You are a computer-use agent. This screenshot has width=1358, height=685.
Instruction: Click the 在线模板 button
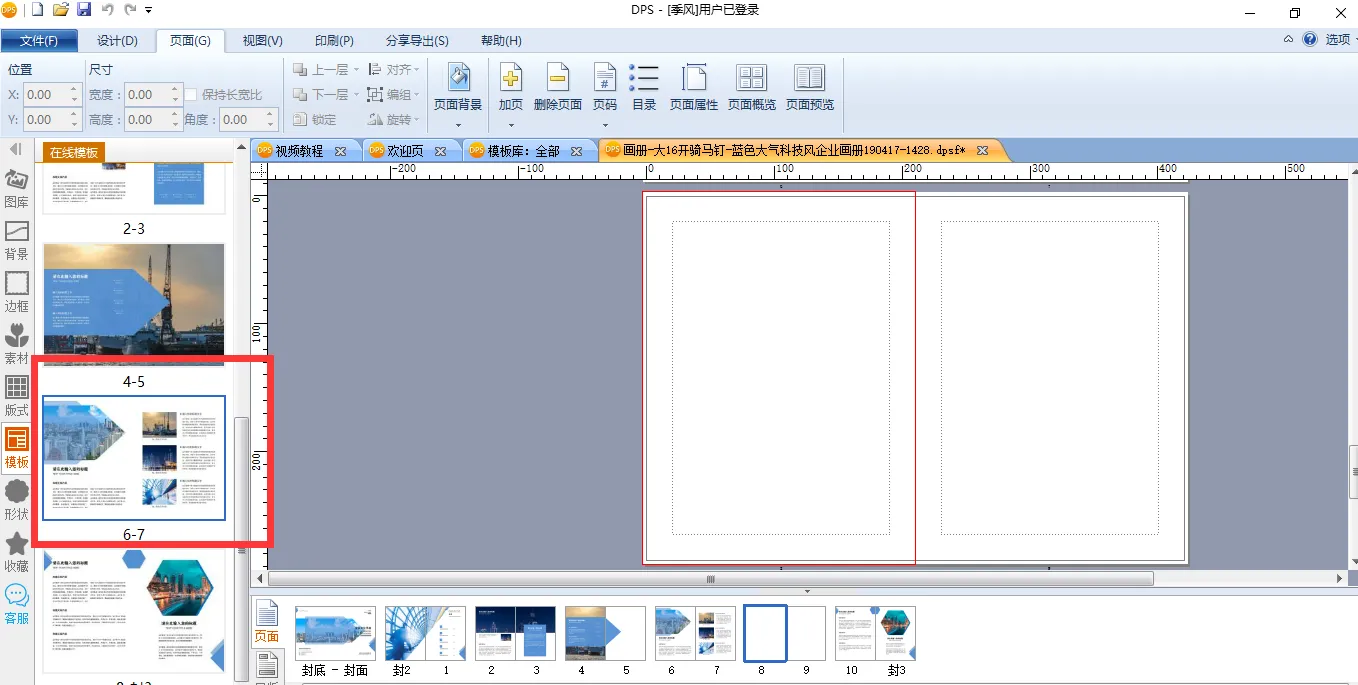(75, 153)
